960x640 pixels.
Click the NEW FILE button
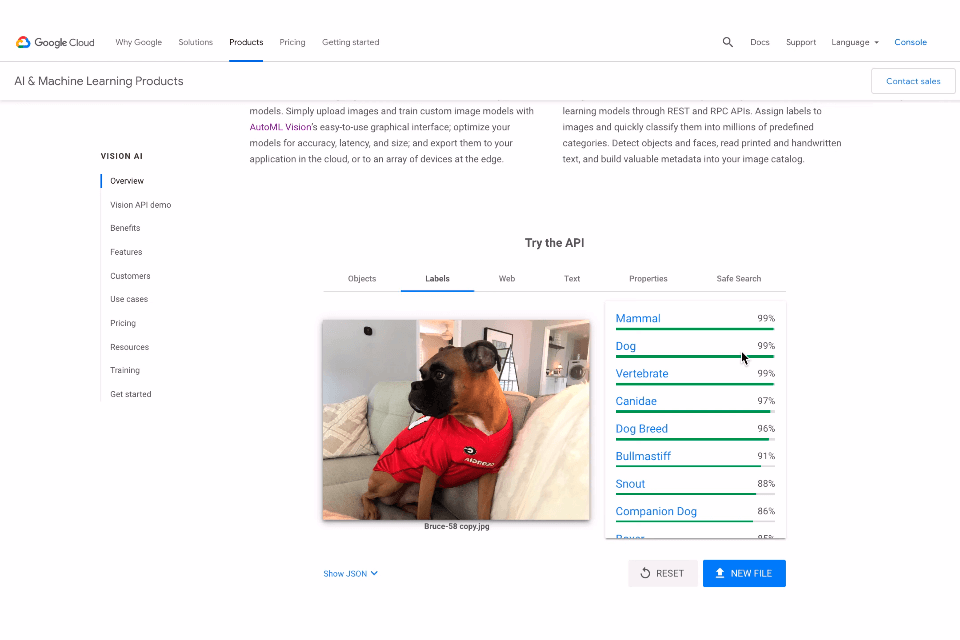[x=744, y=573]
